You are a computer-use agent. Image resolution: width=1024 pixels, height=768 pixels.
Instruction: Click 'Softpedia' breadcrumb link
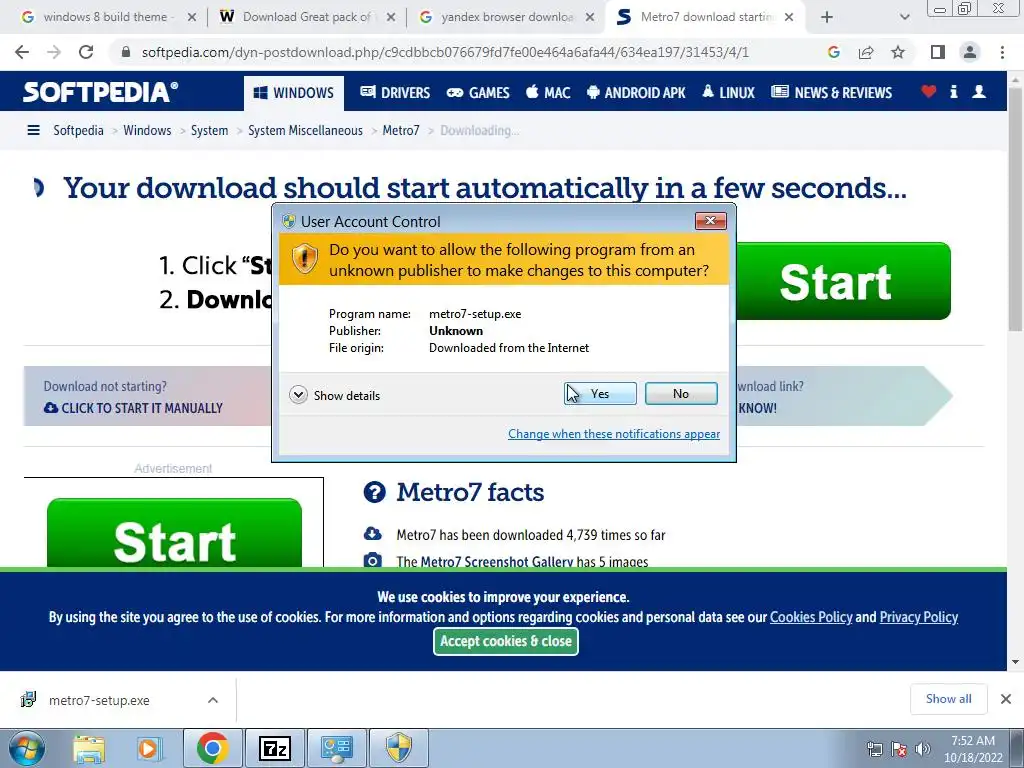[x=78, y=131]
